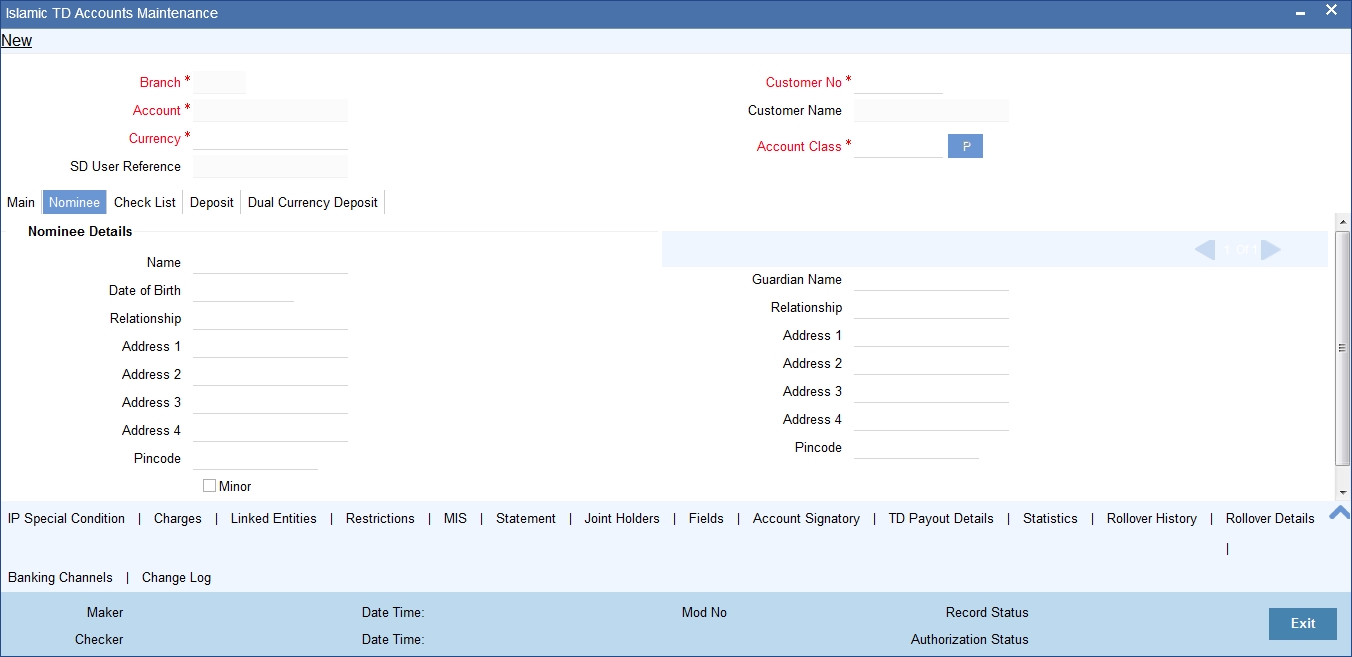Switch to Dual Currency Deposit tab
This screenshot has width=1352, height=657.
313,202
